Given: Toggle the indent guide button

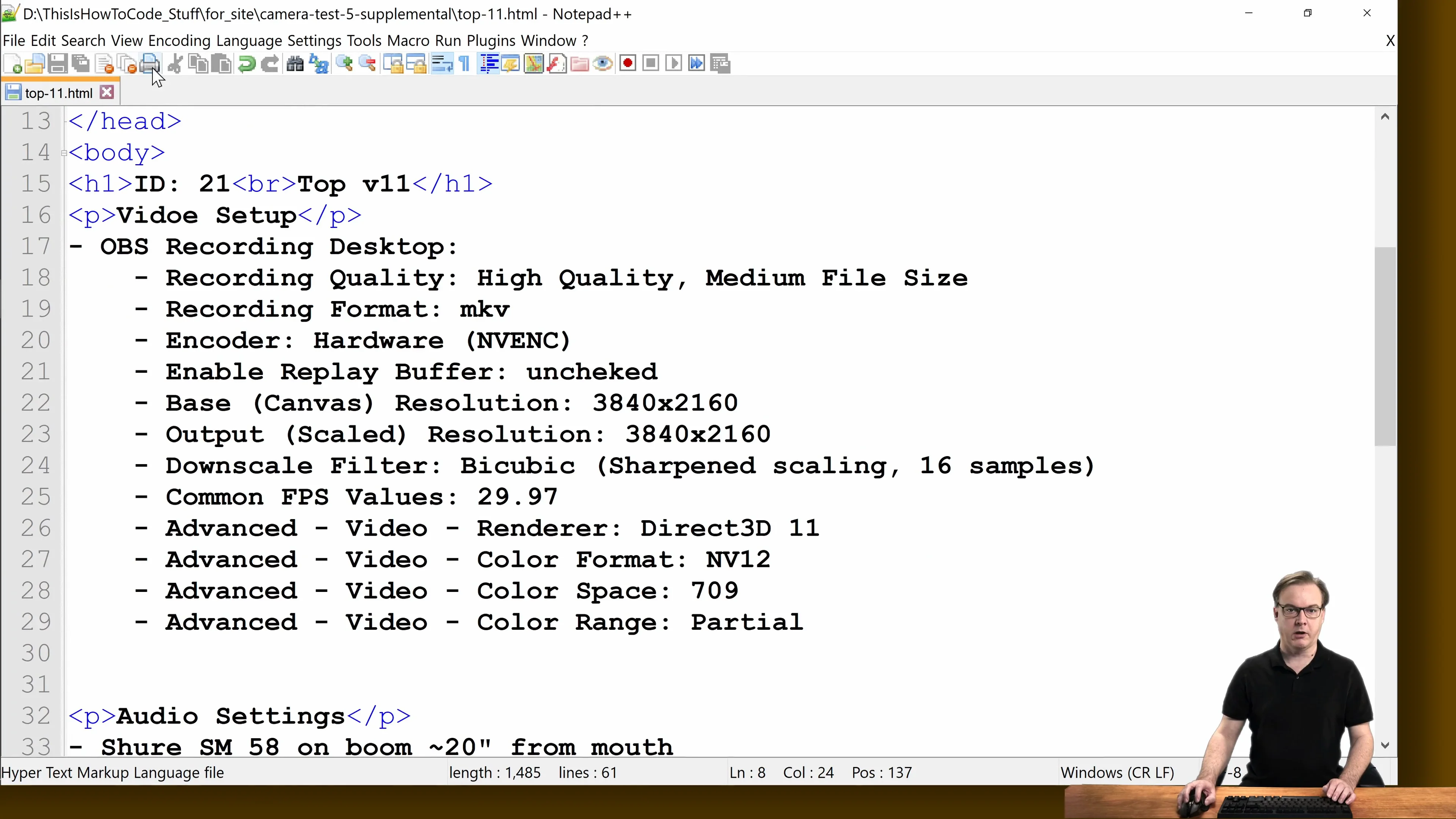Looking at the screenshot, I should 488,63.
